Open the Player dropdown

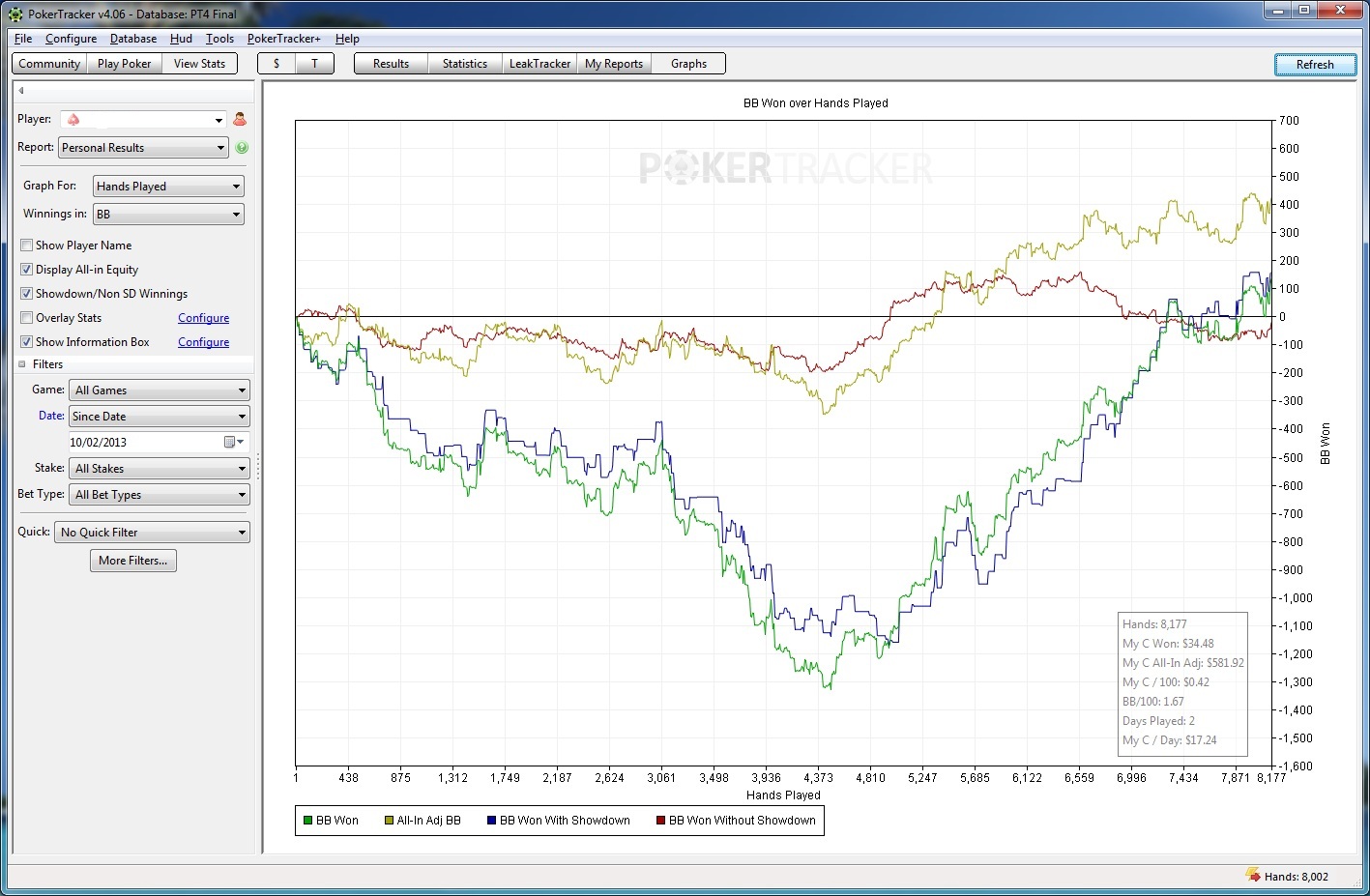tap(143, 119)
